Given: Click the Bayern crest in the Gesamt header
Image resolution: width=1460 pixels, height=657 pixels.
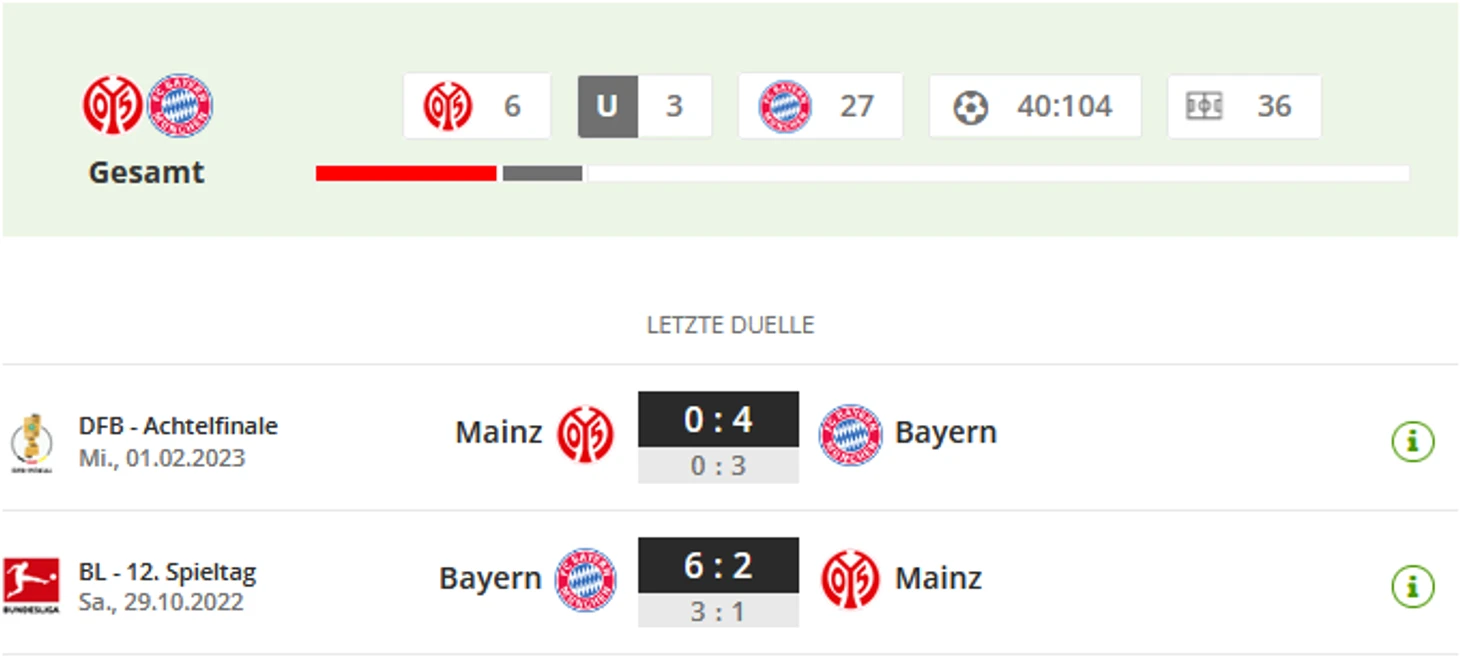Looking at the screenshot, I should click(180, 106).
